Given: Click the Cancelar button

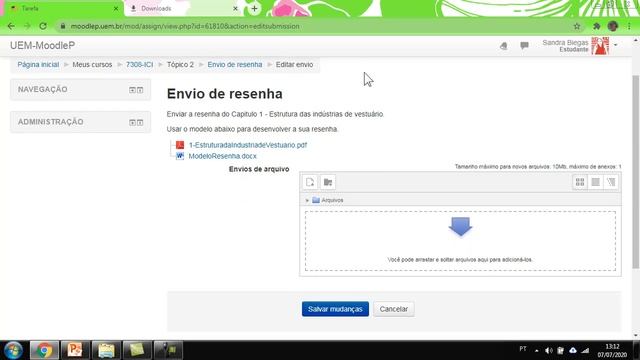Looking at the screenshot, I should (393, 309).
